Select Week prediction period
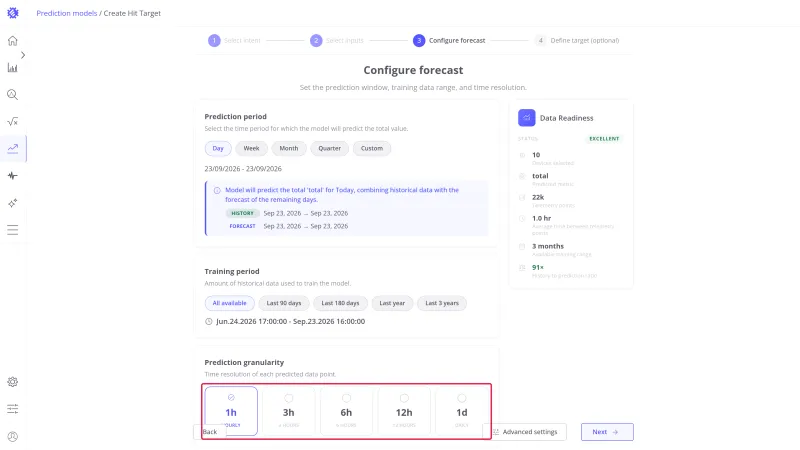This screenshot has width=800, height=450. click(251, 148)
